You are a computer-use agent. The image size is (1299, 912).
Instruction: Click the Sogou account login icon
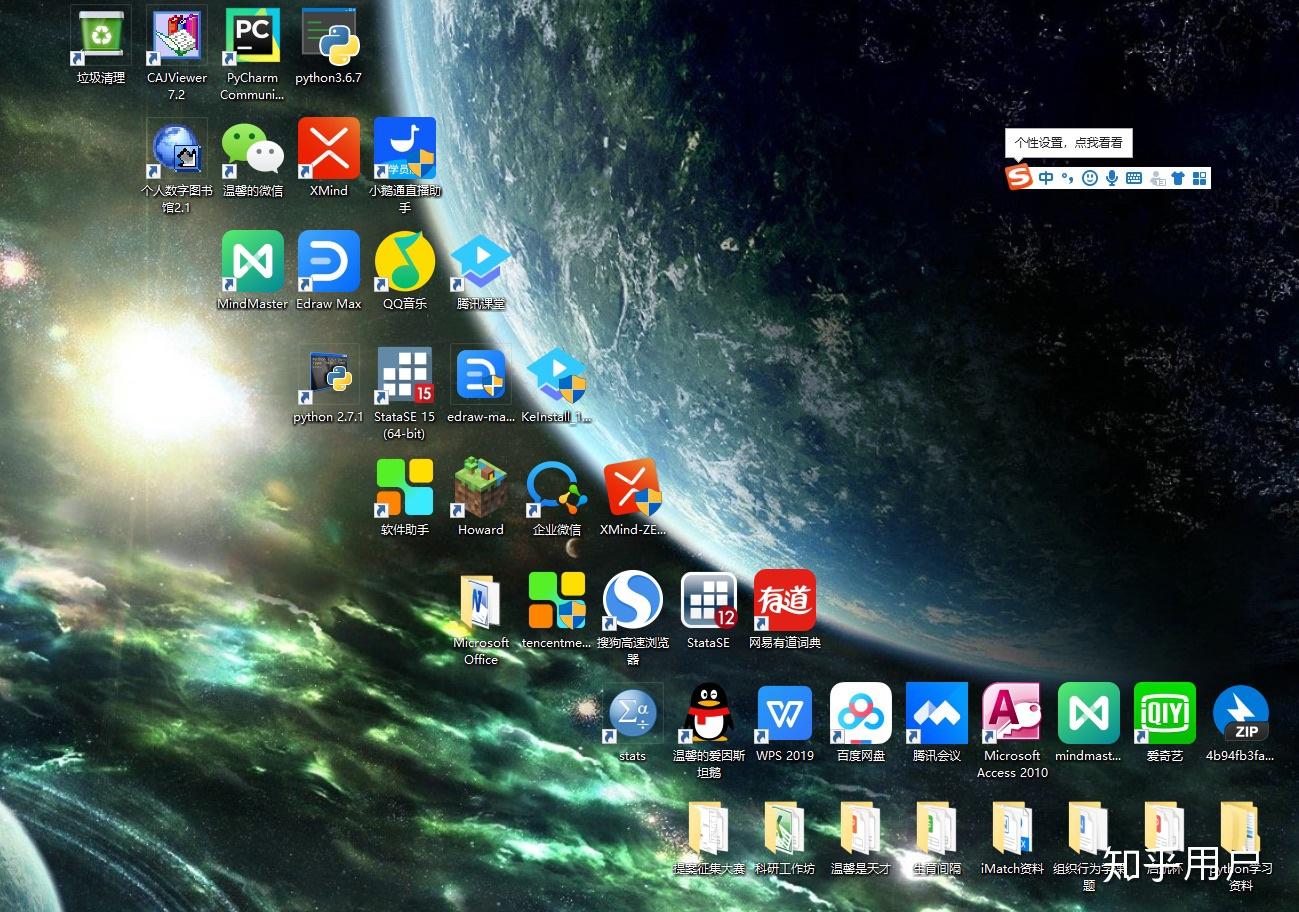1158,178
